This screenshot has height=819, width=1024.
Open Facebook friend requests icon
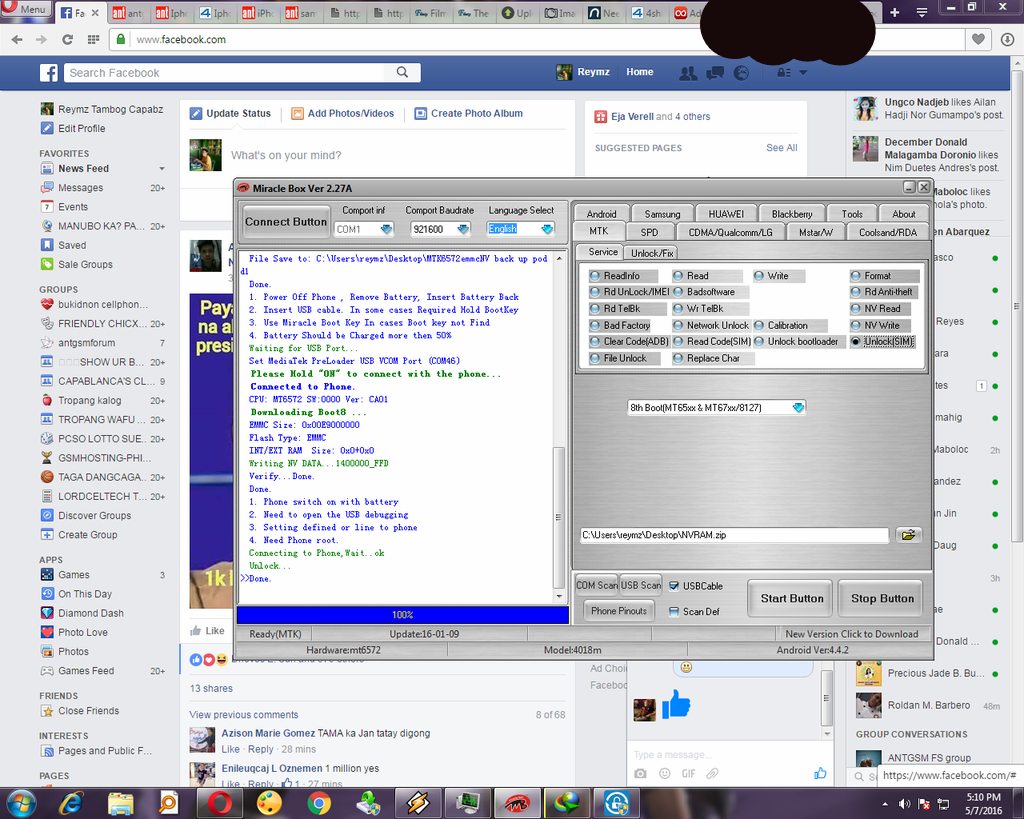point(688,72)
